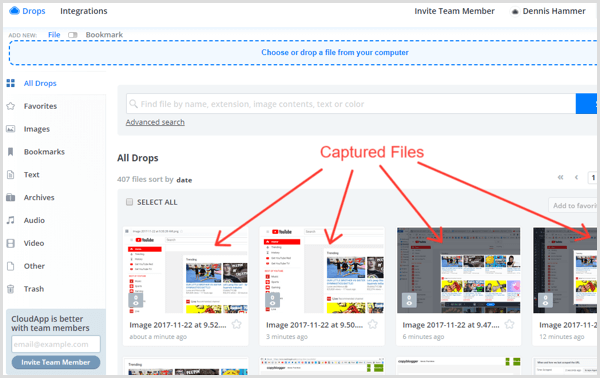The height and width of the screenshot is (378, 600).
Task: Open thumbnail of Image 2017-11-22 at 9.47
Action: click(458, 270)
